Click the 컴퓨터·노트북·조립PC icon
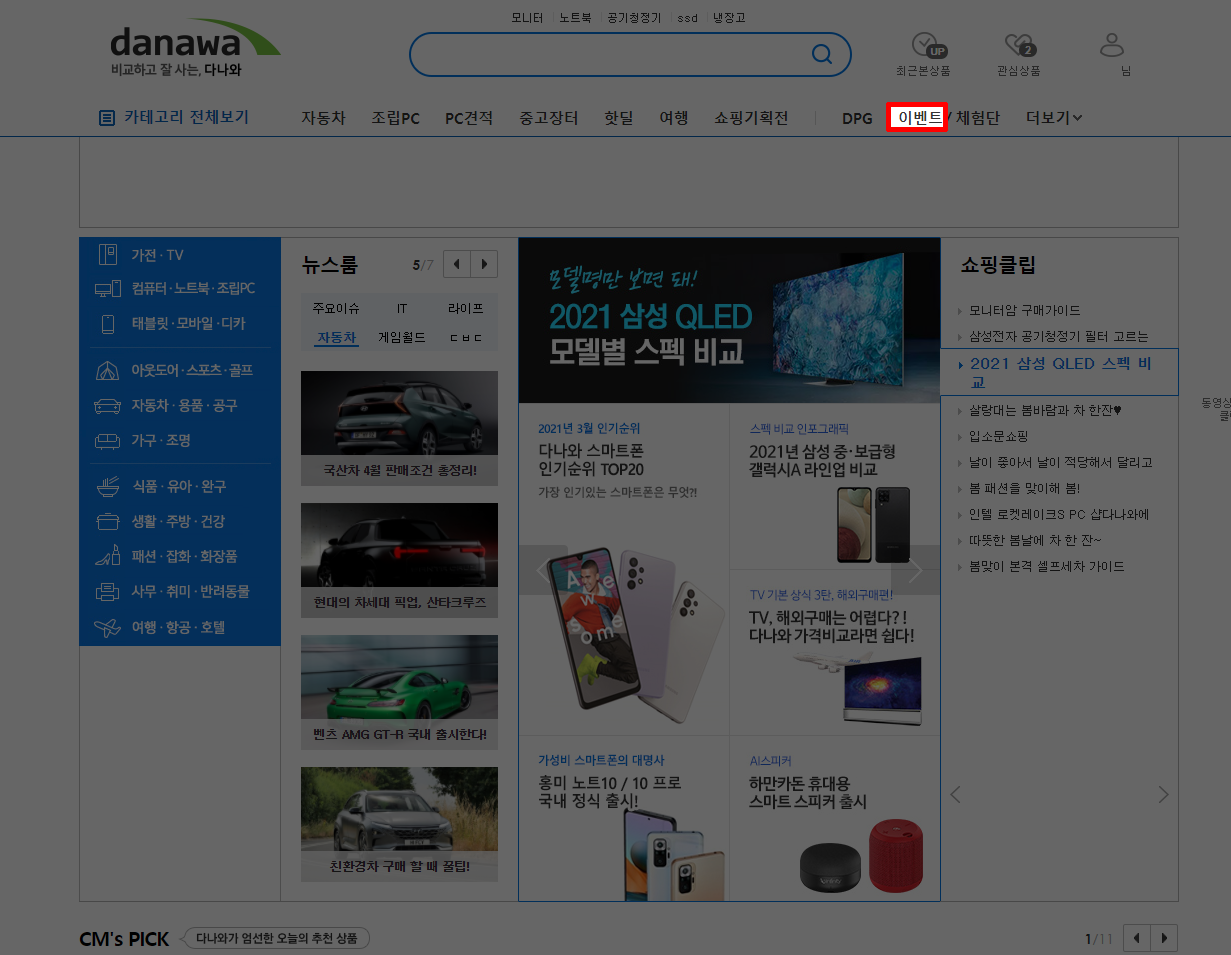Viewport: 1231px width, 955px height. [108, 289]
